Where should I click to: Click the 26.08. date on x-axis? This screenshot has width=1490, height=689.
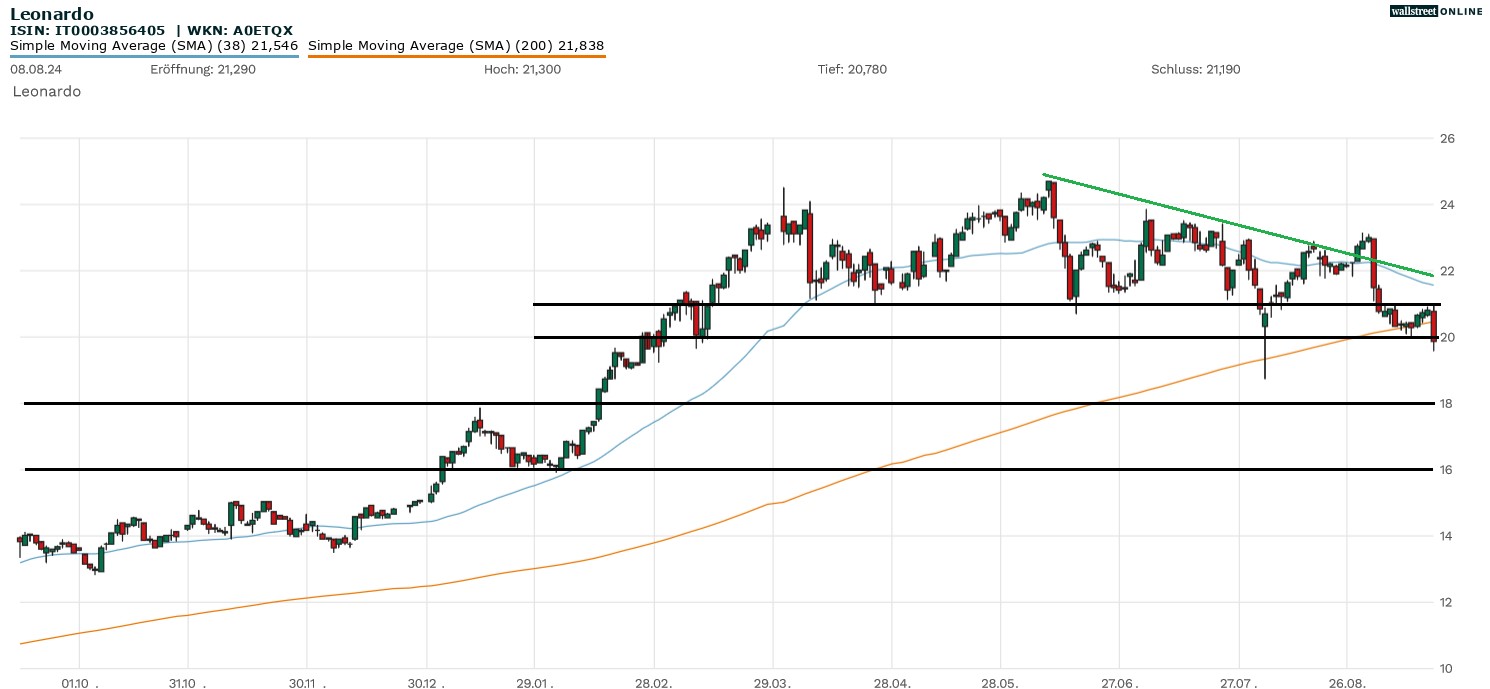pos(1347,683)
